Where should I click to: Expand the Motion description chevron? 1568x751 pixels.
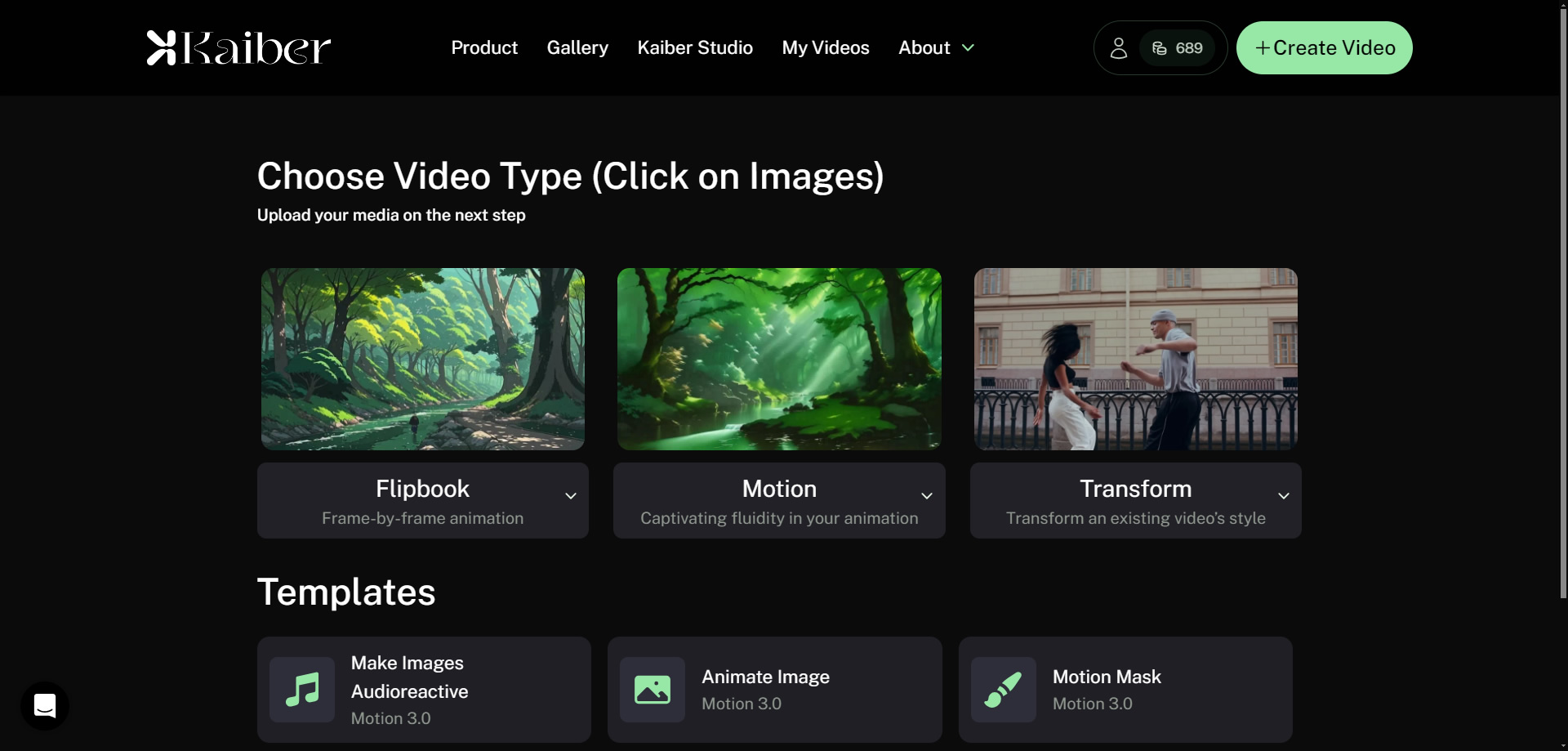pyautogui.click(x=927, y=496)
